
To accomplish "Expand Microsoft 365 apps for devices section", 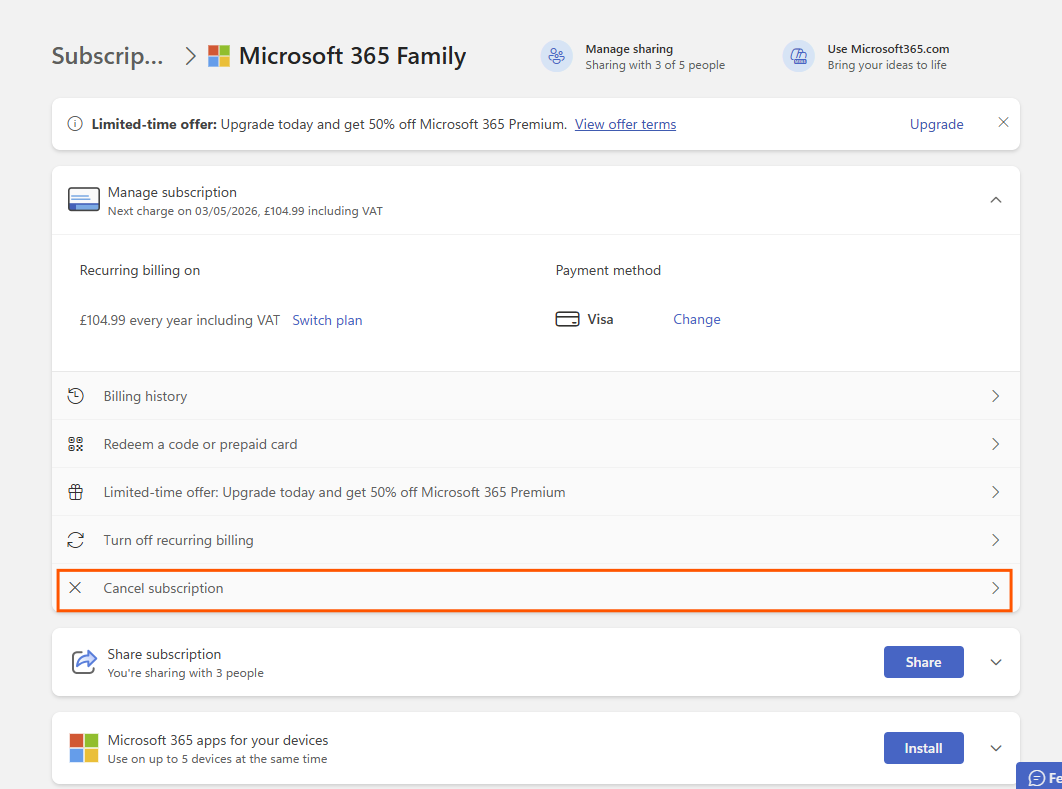I will click(x=996, y=748).
